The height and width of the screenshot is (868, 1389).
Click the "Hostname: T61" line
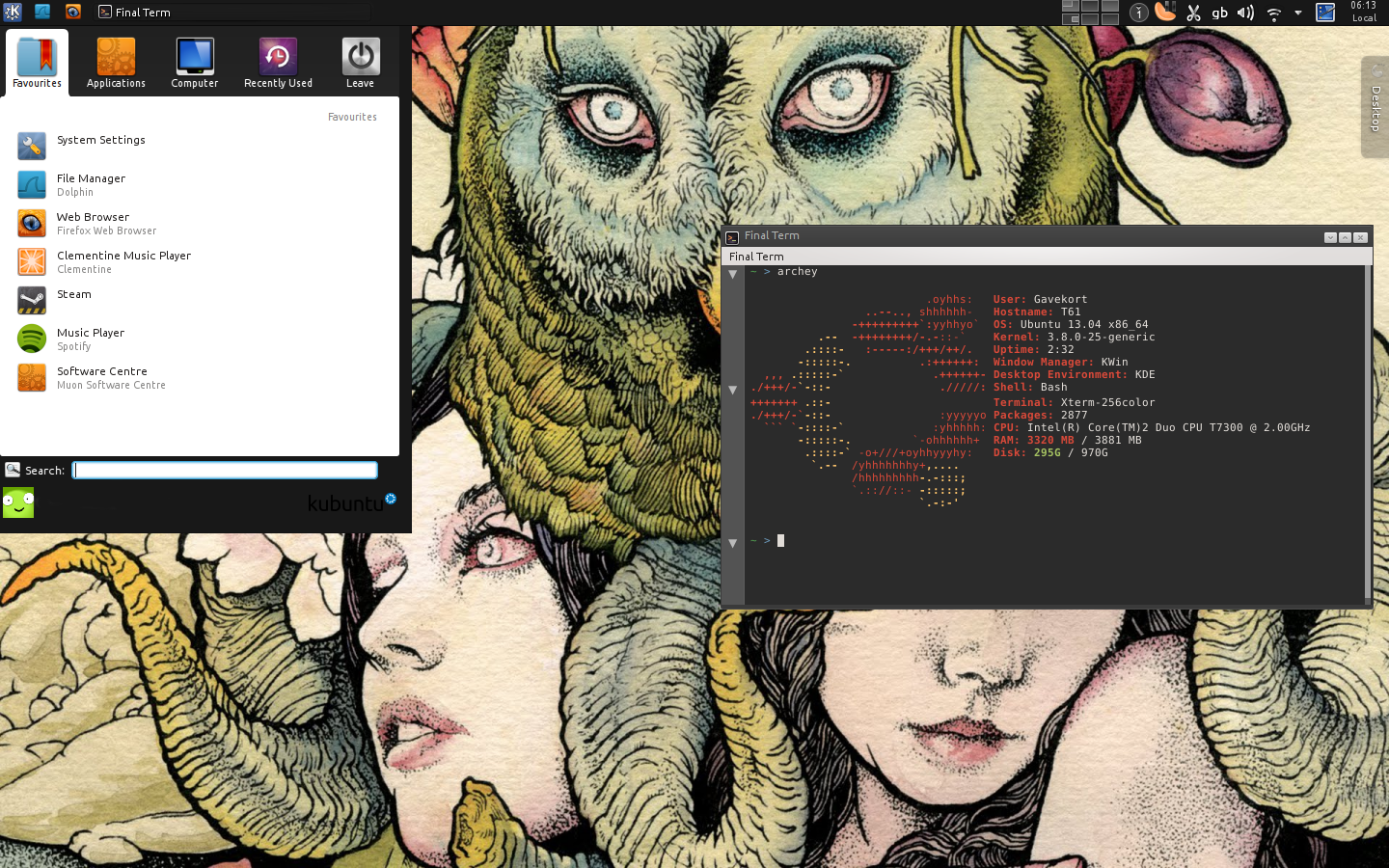click(1037, 312)
